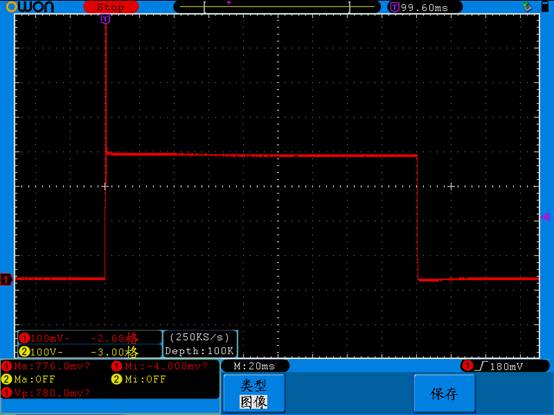Screen dimensions: 554x415
Task: Click the battery icon in top right corner
Action: [545, 6]
